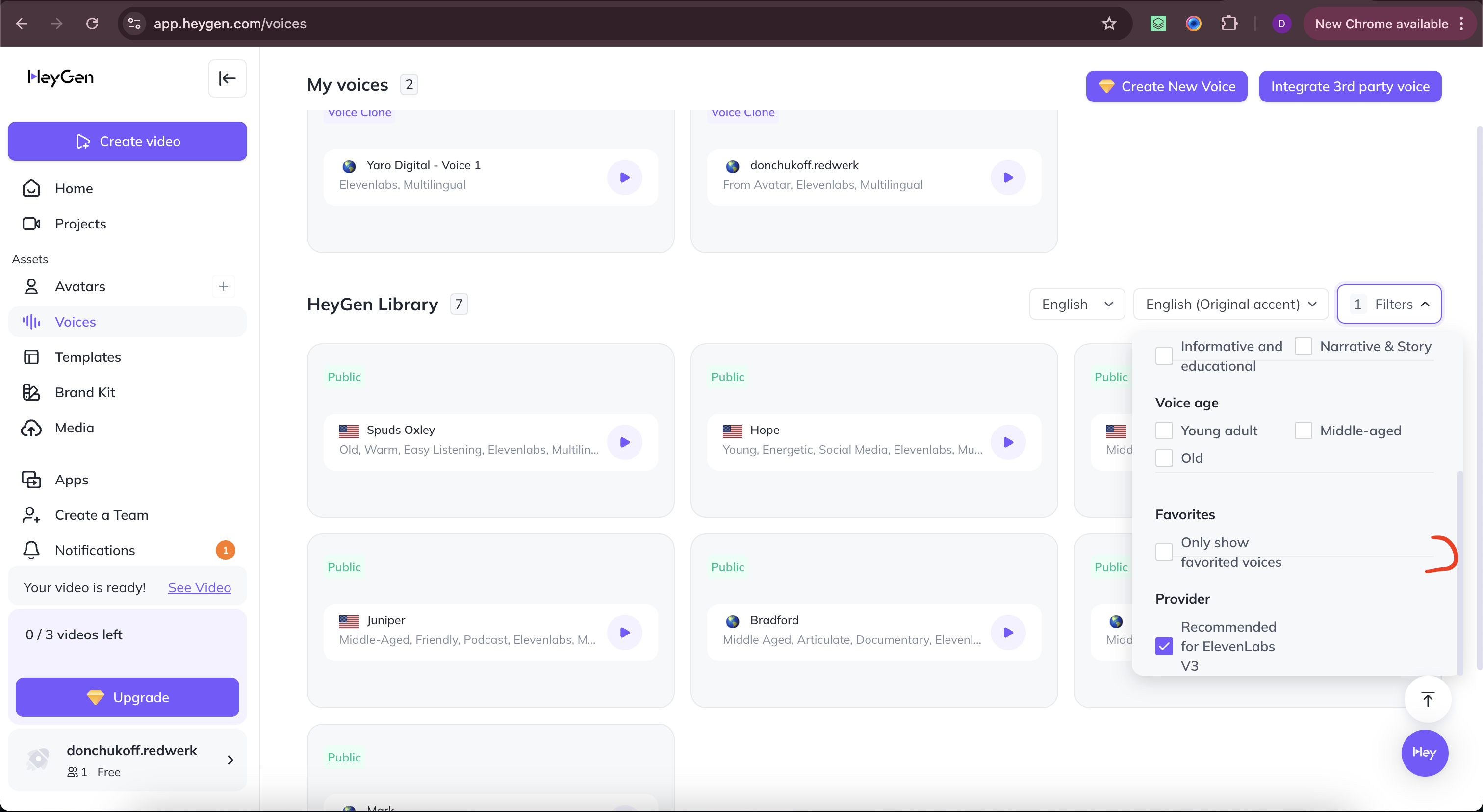Open the Chrome profile avatar D
Image resolution: width=1483 pixels, height=812 pixels.
pos(1281,24)
